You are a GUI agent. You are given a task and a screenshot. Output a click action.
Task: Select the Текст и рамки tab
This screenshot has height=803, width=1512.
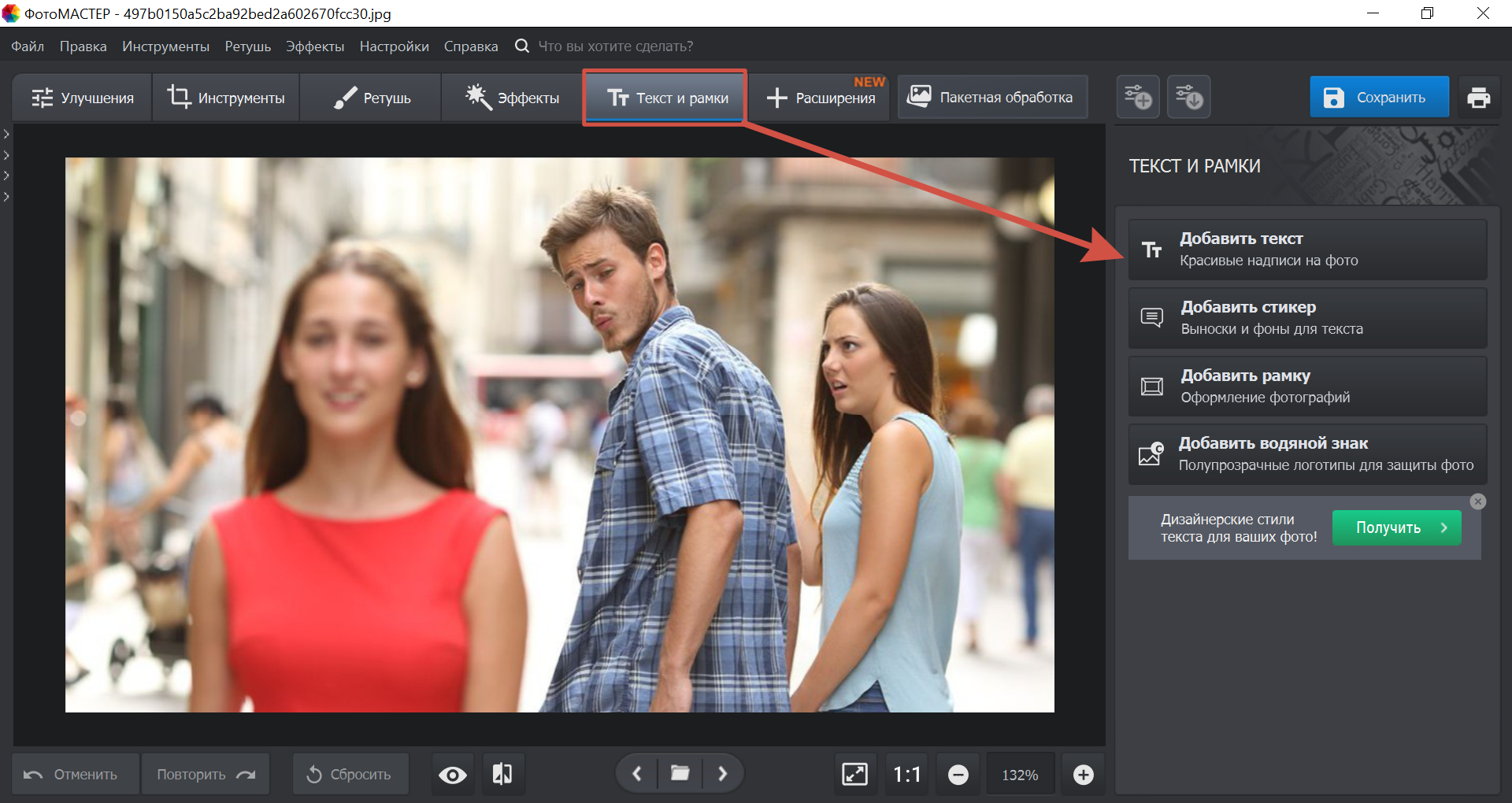(x=665, y=98)
